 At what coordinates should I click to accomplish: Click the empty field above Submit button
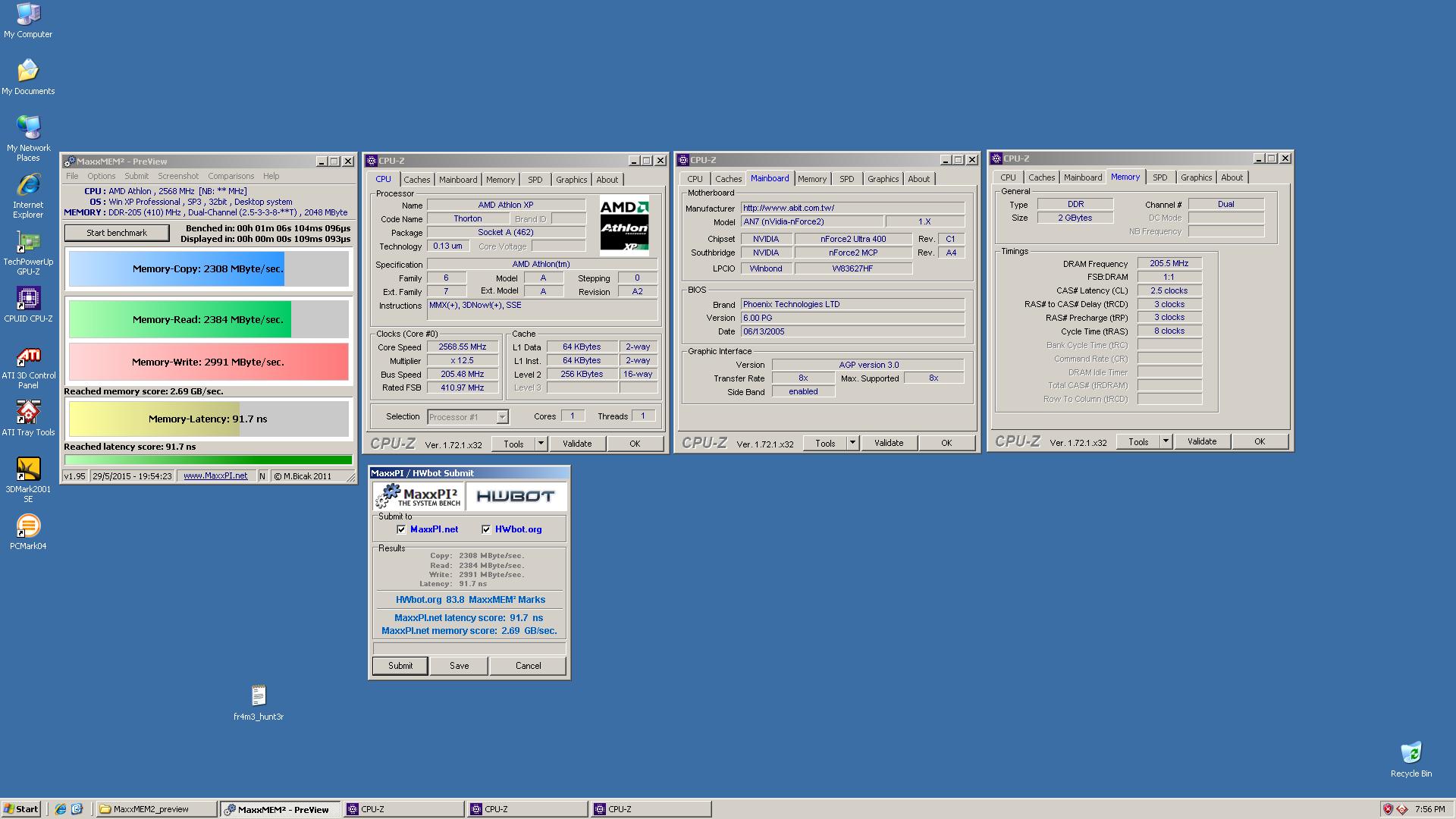[469, 648]
